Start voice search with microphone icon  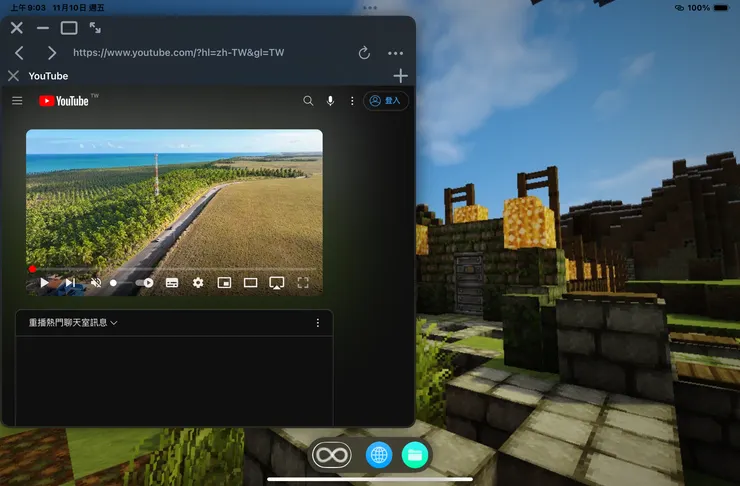pyautogui.click(x=330, y=101)
